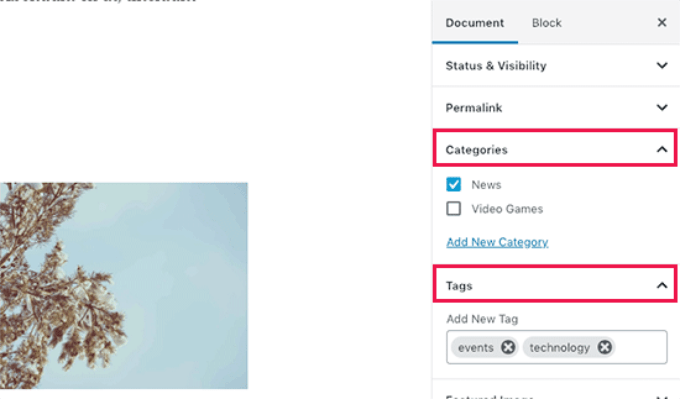Expand the Permalink panel
Viewport: 680px width, 399px height.
click(x=556, y=108)
